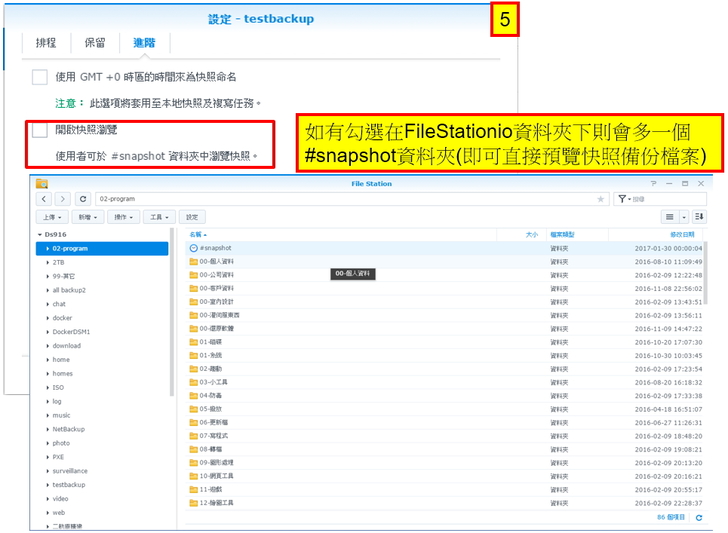The height and width of the screenshot is (533, 728).
Task: Click the folder icon of 12-搶圖工具
Action: point(194,503)
